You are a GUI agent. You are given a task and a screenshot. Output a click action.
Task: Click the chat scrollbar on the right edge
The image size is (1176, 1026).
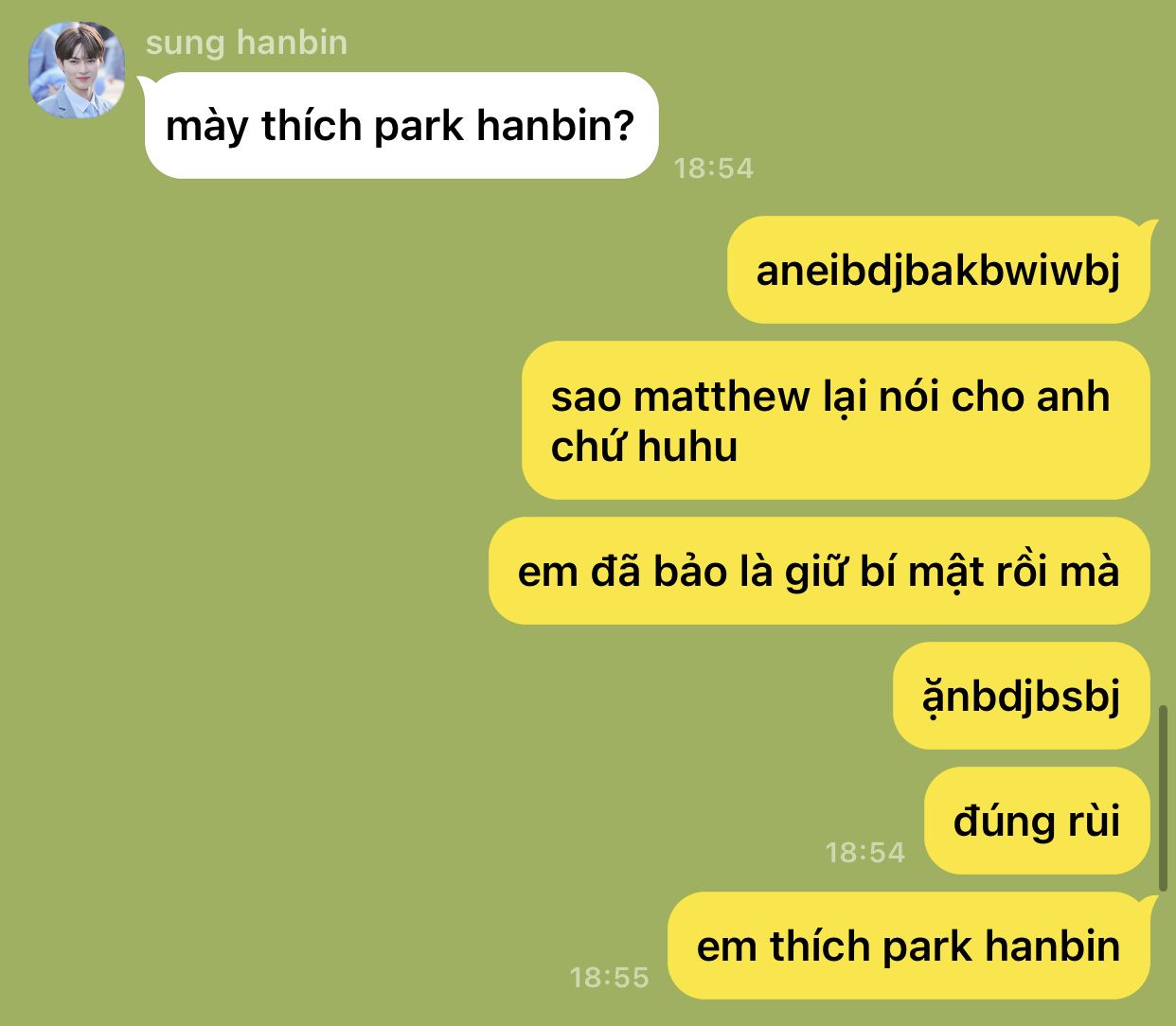click(1164, 797)
